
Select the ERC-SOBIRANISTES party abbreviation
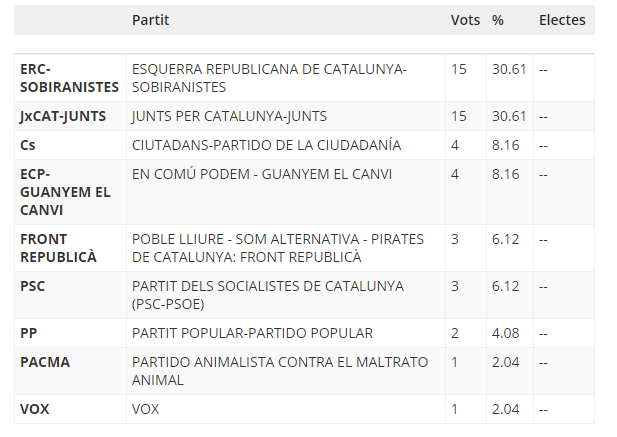(69, 78)
